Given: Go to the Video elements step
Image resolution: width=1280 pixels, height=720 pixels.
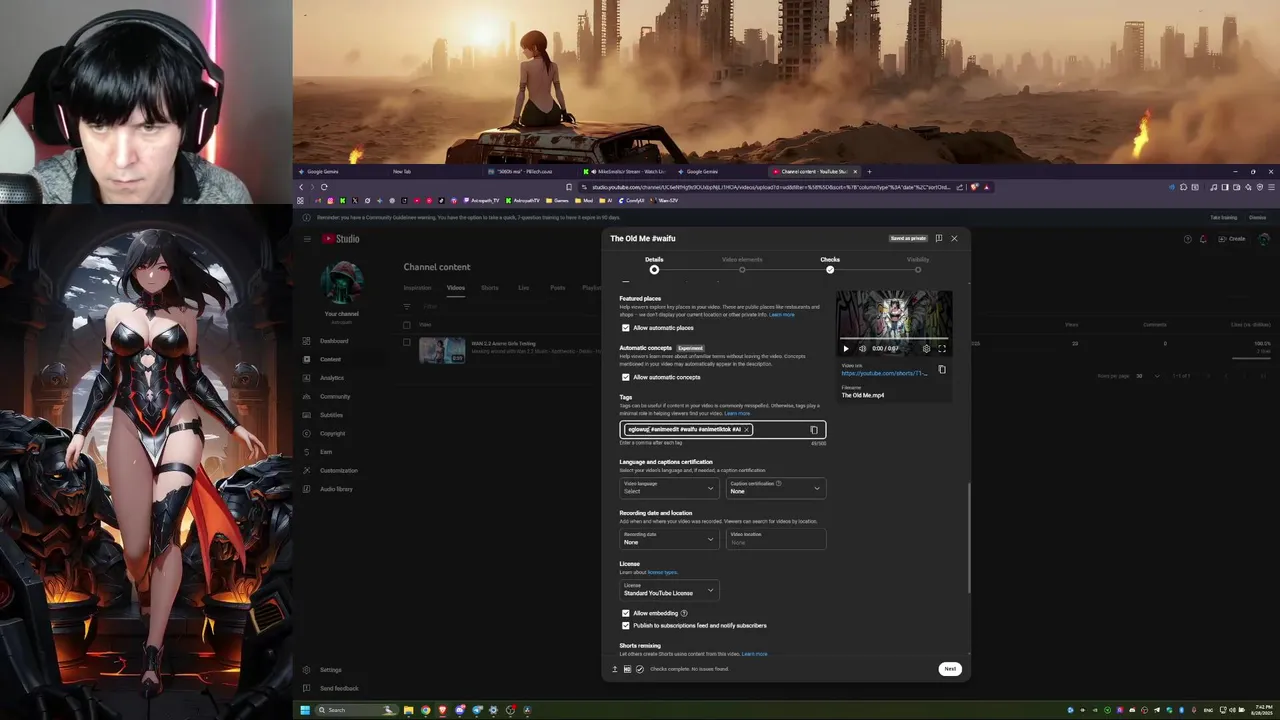Looking at the screenshot, I should pos(742,265).
